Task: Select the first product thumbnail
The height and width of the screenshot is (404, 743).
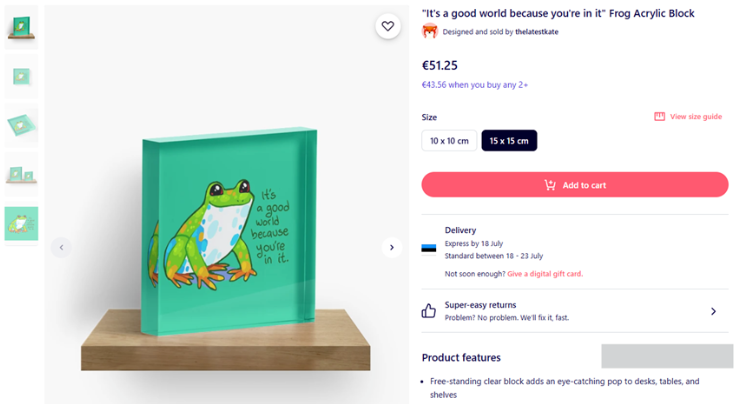Action: point(21,27)
